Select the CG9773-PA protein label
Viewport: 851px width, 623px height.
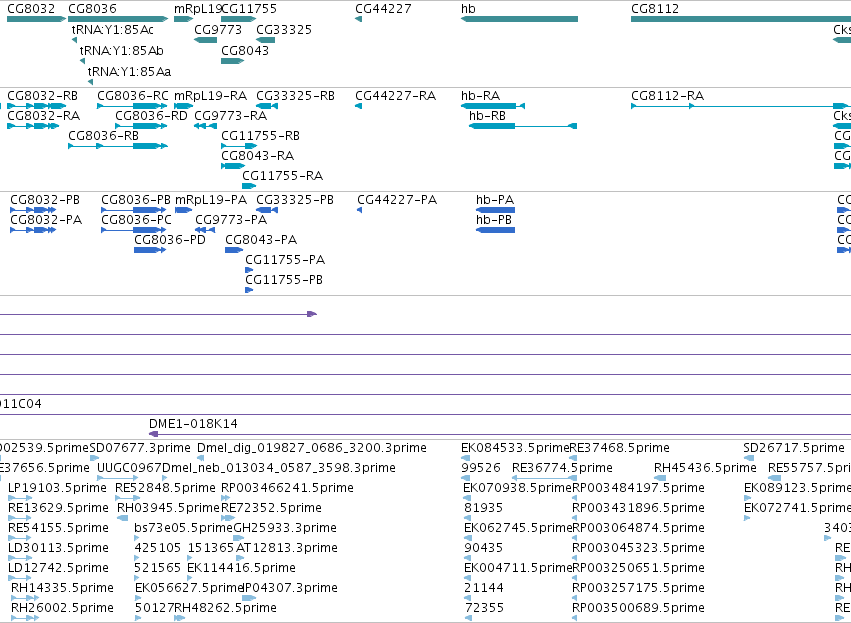pos(231,220)
